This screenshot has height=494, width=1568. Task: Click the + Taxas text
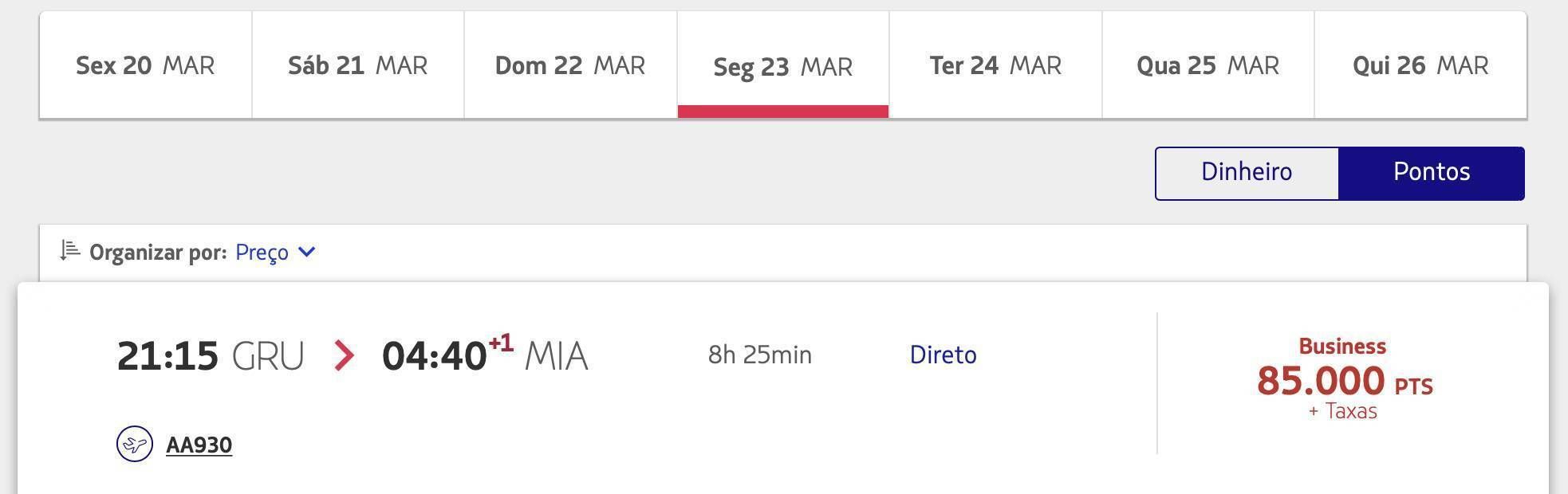[1343, 411]
